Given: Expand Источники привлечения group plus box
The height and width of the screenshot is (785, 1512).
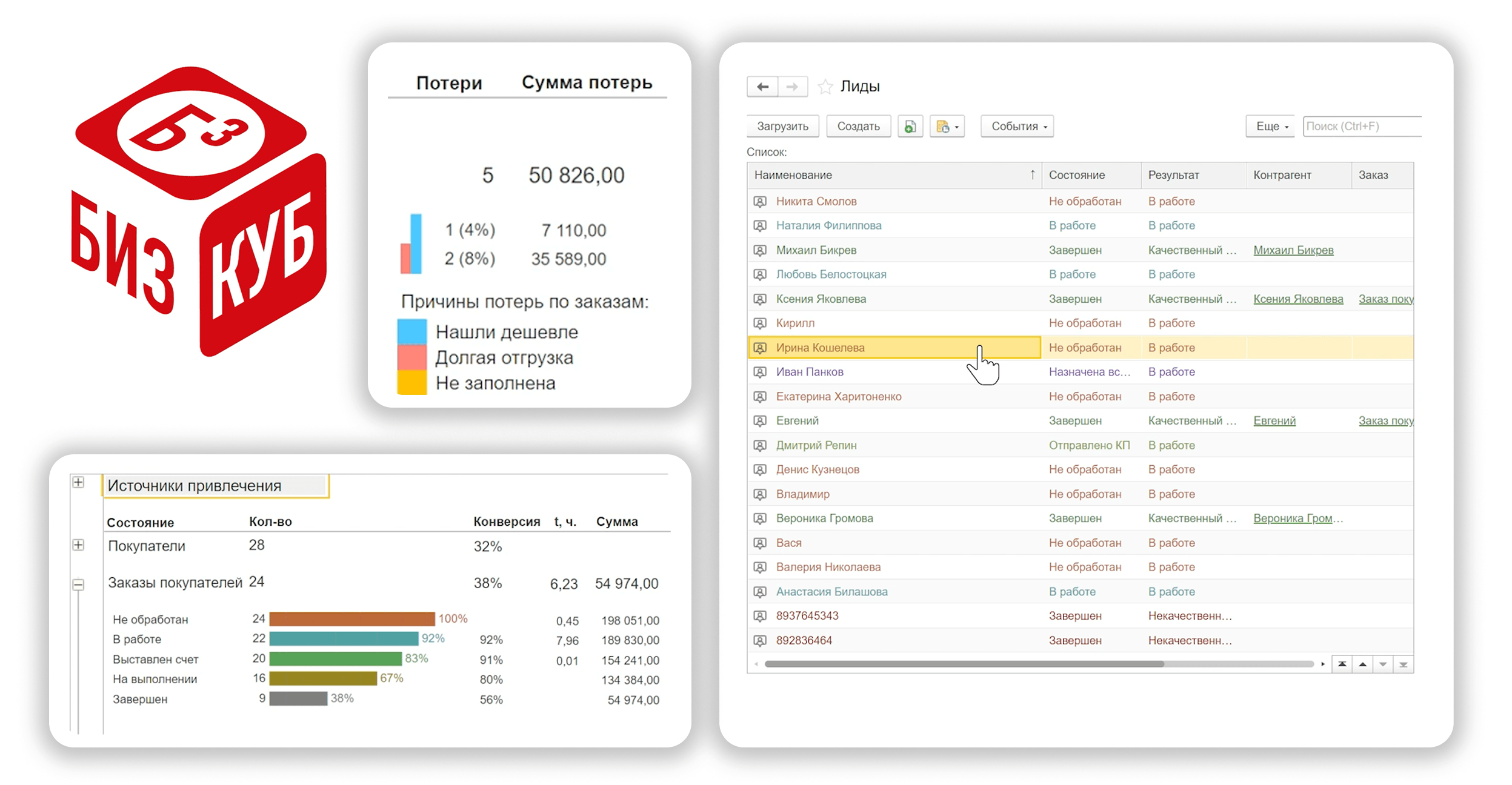Looking at the screenshot, I should (x=78, y=482).
